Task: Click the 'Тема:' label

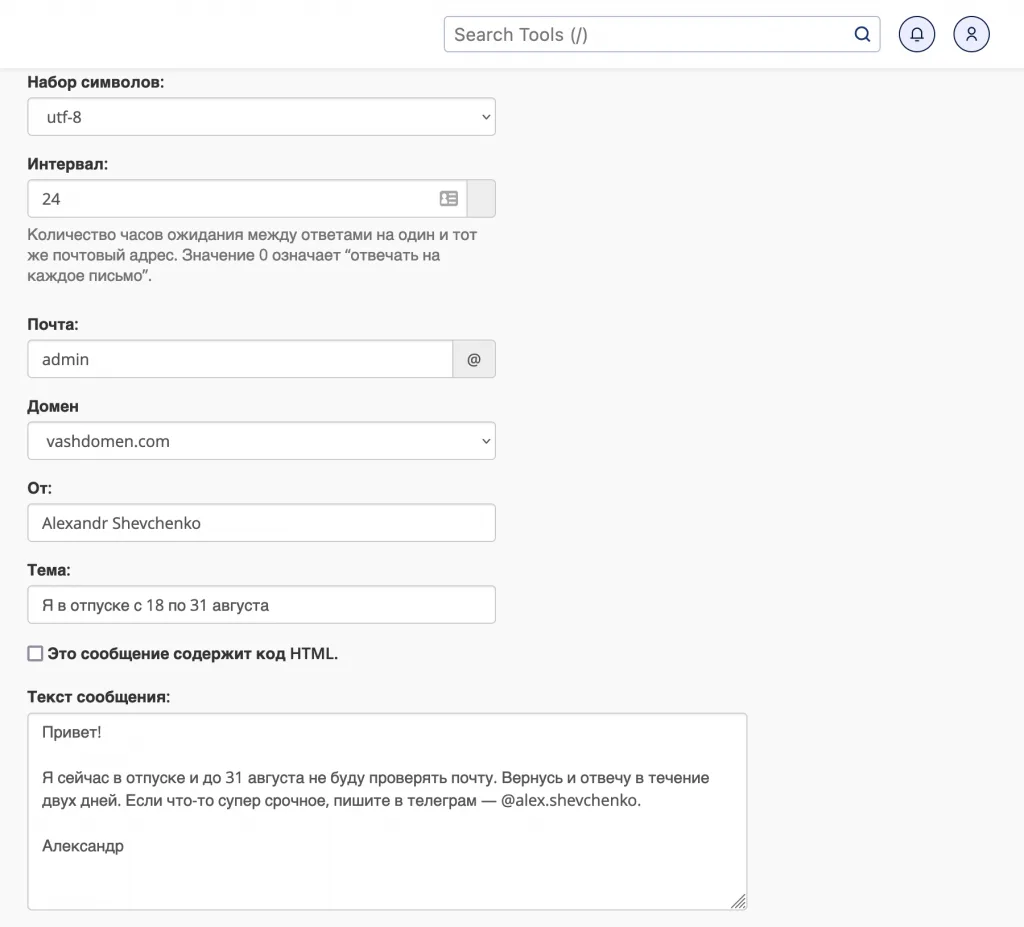Action: [x=49, y=570]
